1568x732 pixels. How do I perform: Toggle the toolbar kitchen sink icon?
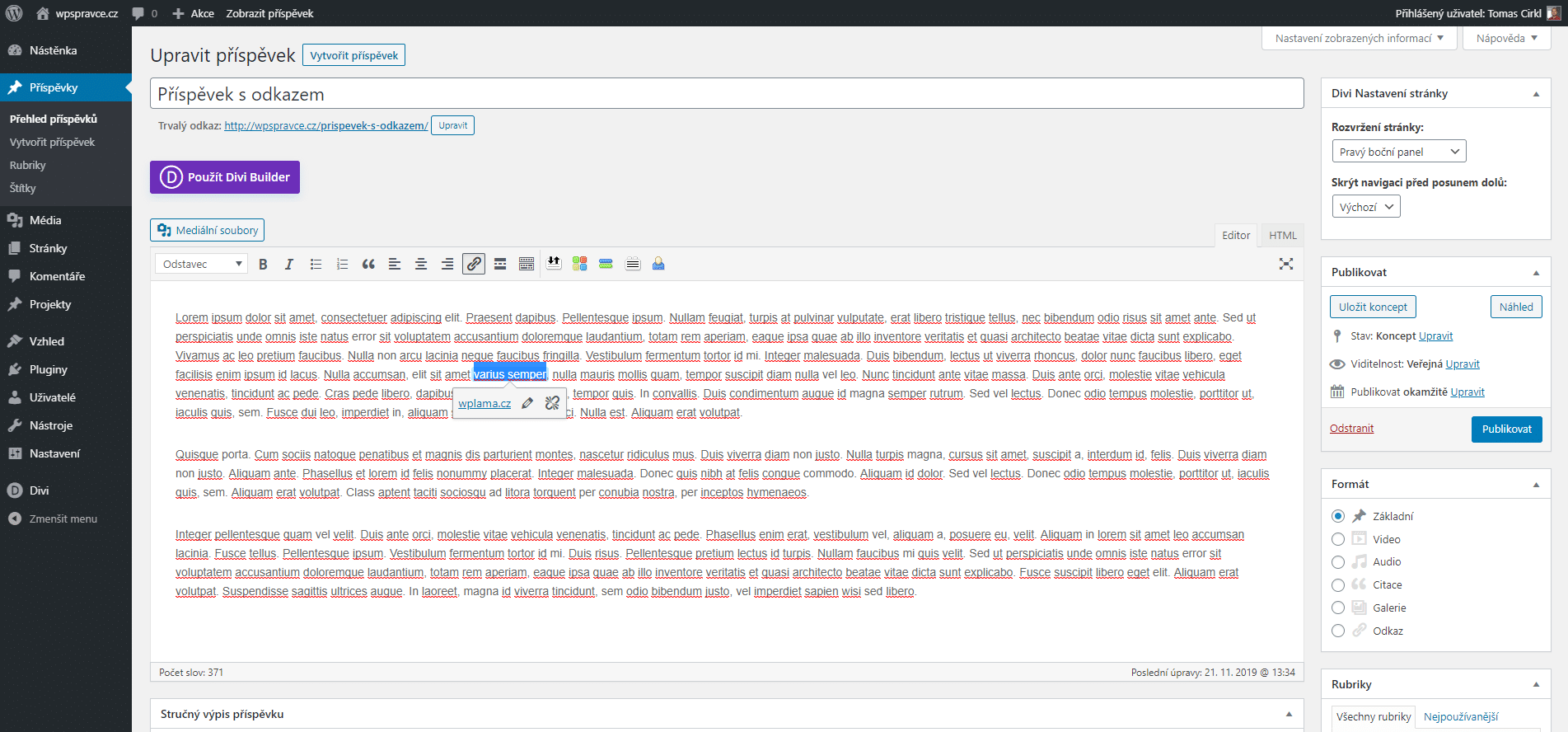[x=527, y=264]
